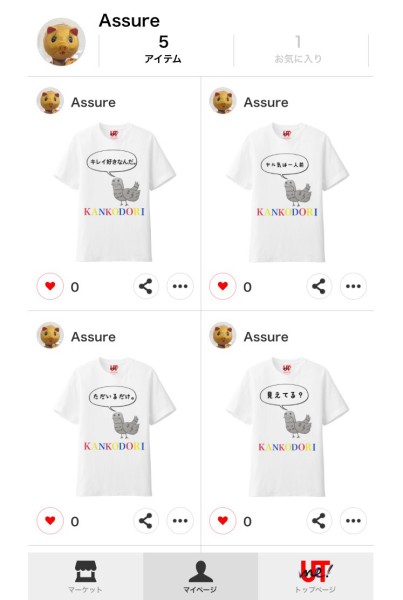The image size is (403, 600).
Task: Open more options for ヤル気は一人前 shirt
Action: click(353, 286)
